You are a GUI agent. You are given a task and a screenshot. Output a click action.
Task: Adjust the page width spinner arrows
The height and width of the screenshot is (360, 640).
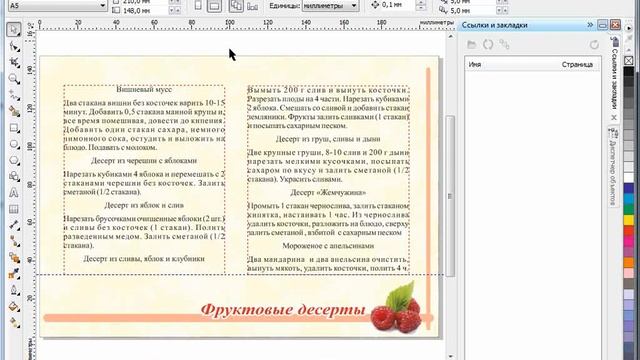[x=175, y=2]
